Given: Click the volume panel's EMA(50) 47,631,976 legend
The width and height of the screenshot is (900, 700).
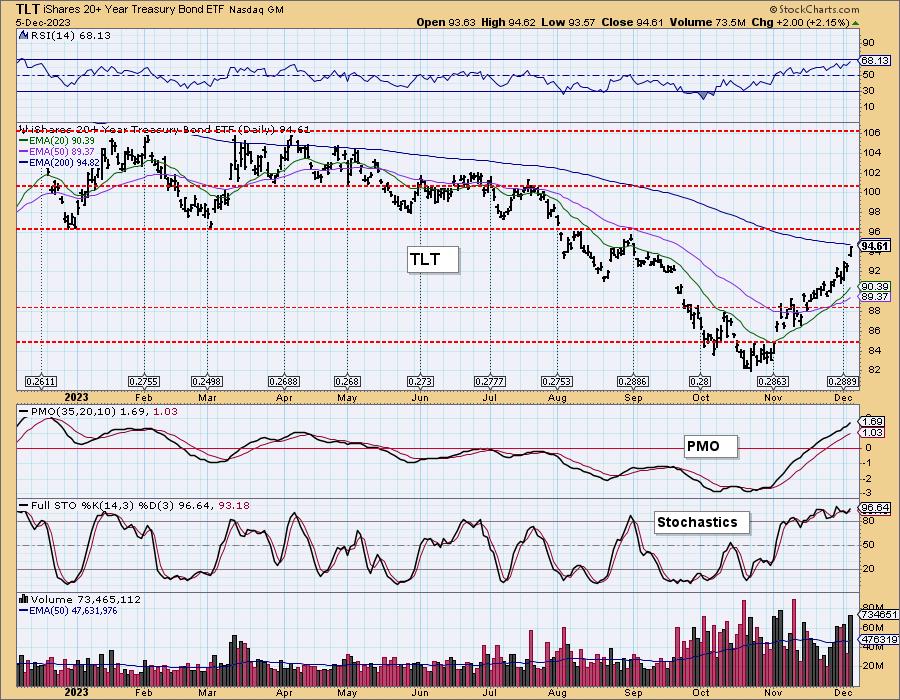Looking at the screenshot, I should click(68, 610).
